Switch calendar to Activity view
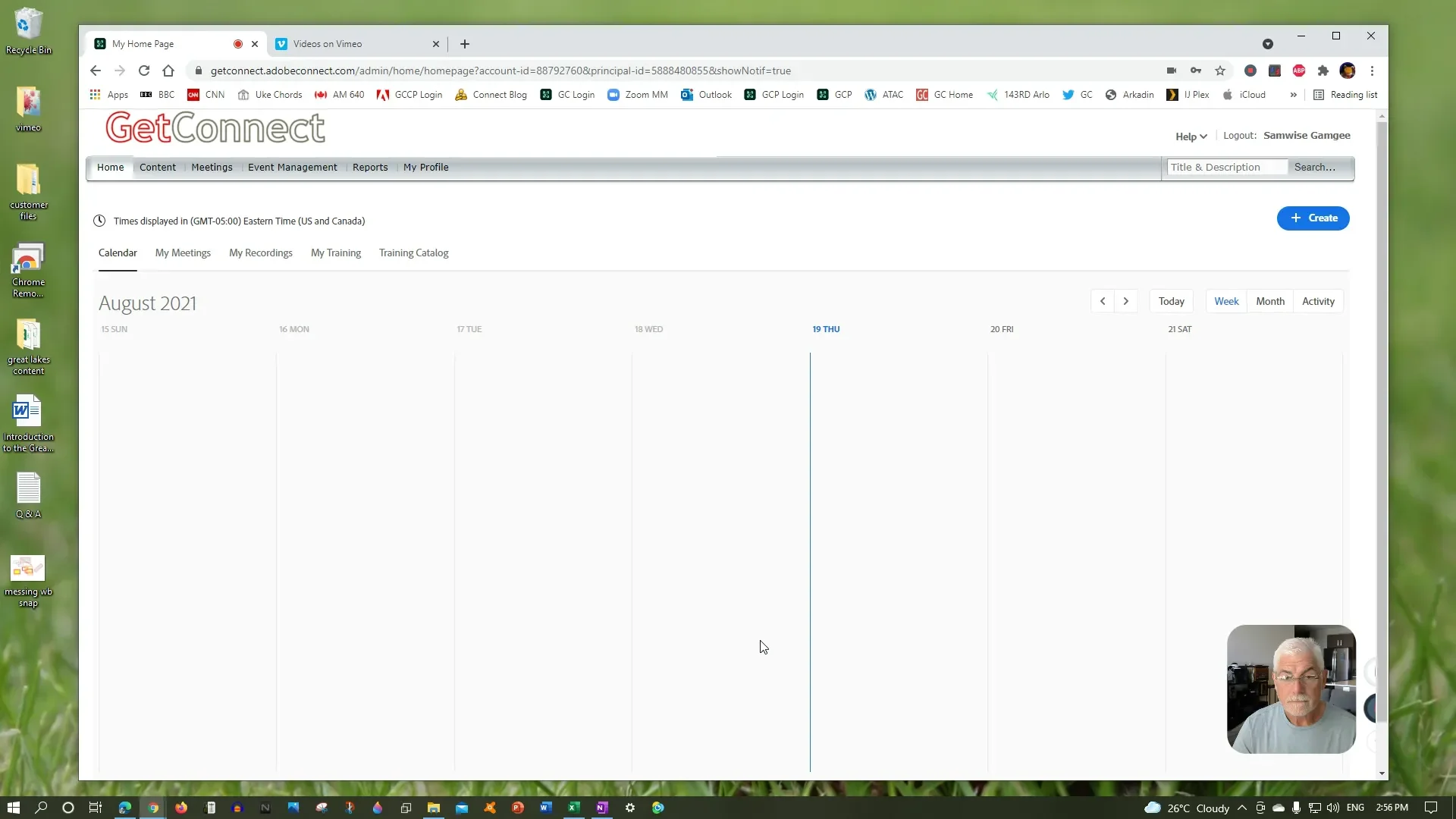Viewport: 1456px width, 819px height. click(1318, 301)
